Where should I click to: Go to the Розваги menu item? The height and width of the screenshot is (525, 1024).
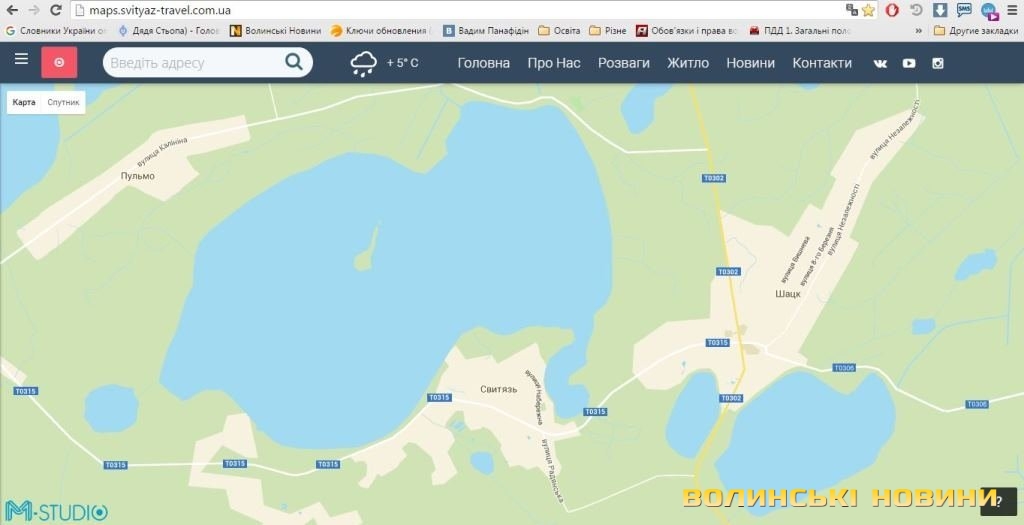pyautogui.click(x=623, y=63)
